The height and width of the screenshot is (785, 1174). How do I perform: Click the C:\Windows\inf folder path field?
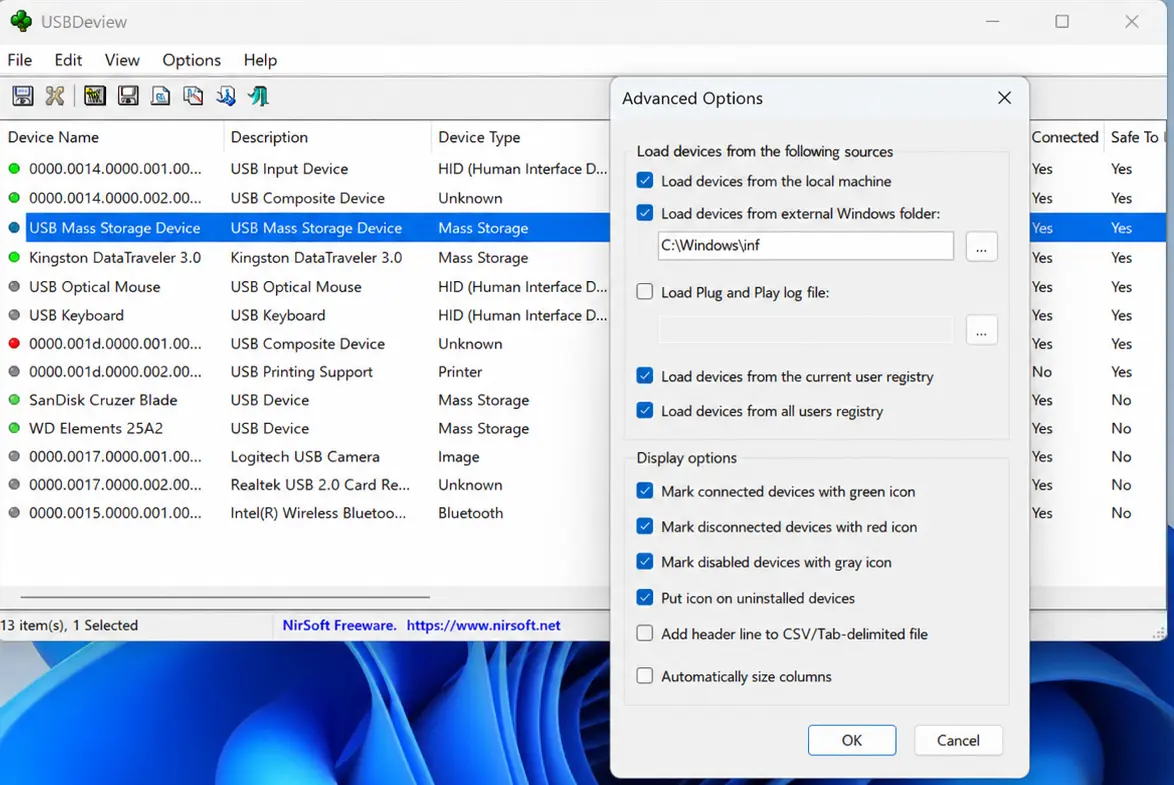pos(806,246)
